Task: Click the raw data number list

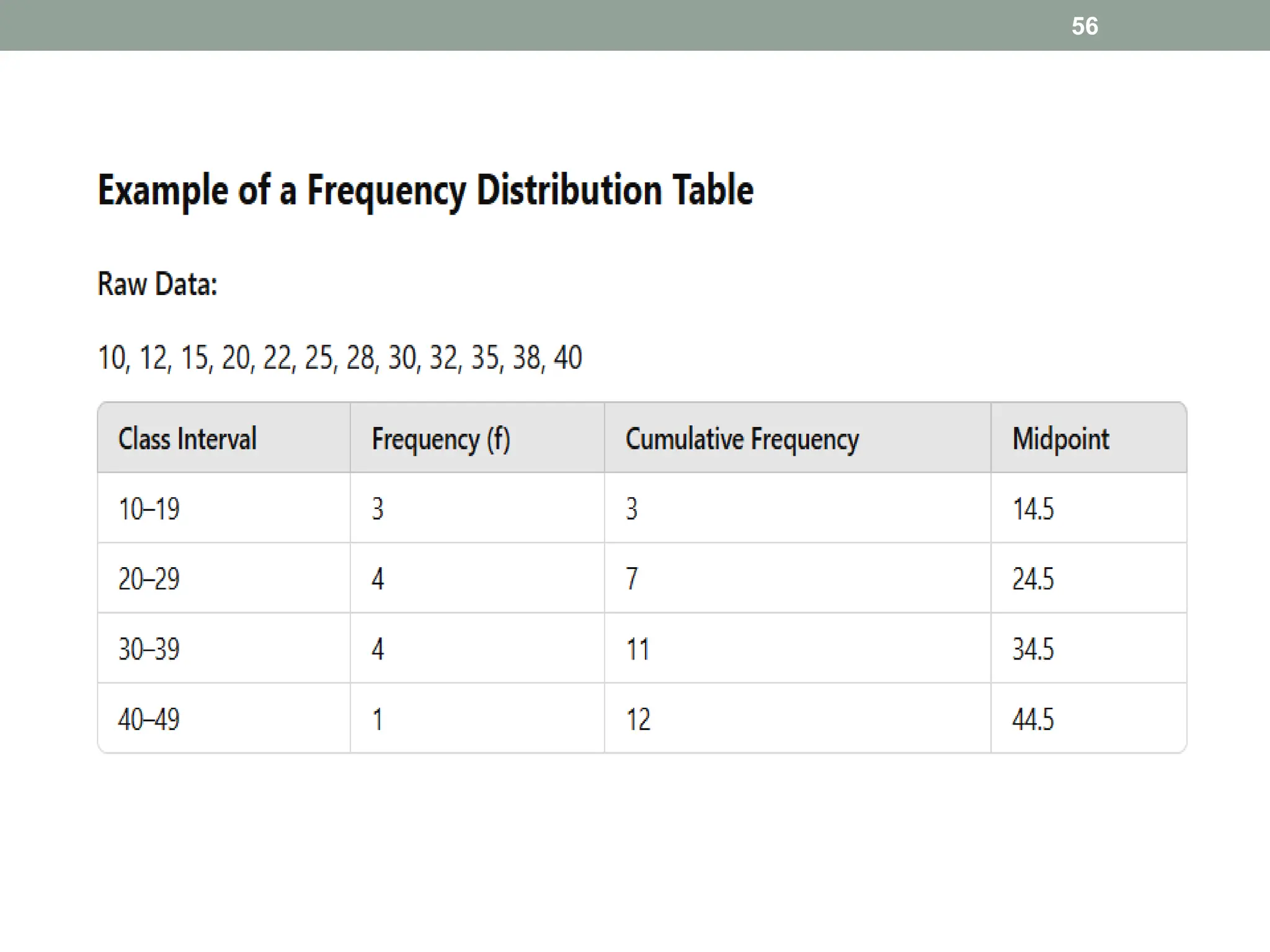Action: tap(340, 358)
